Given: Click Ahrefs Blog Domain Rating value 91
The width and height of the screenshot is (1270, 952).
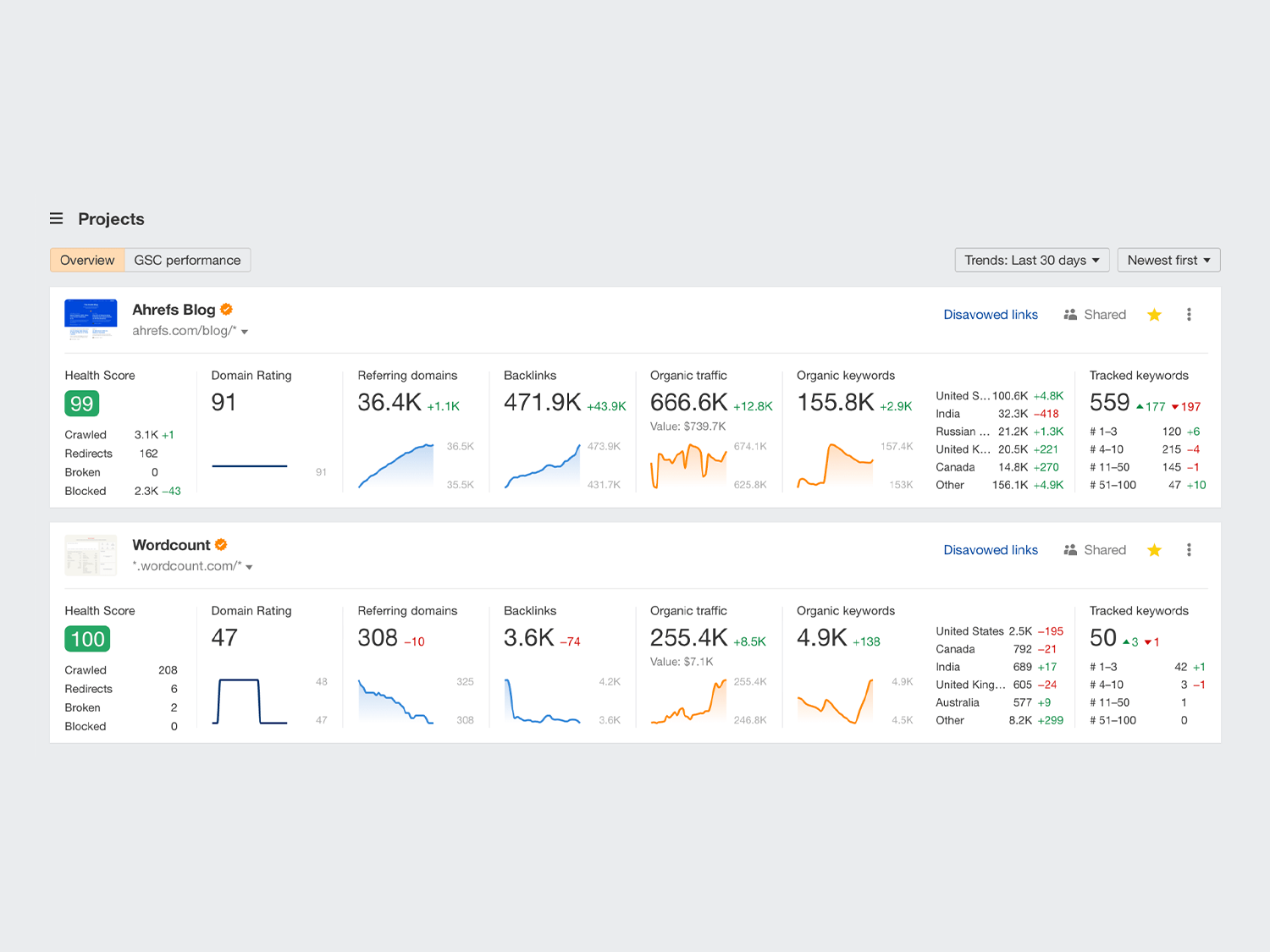Looking at the screenshot, I should click(x=224, y=403).
